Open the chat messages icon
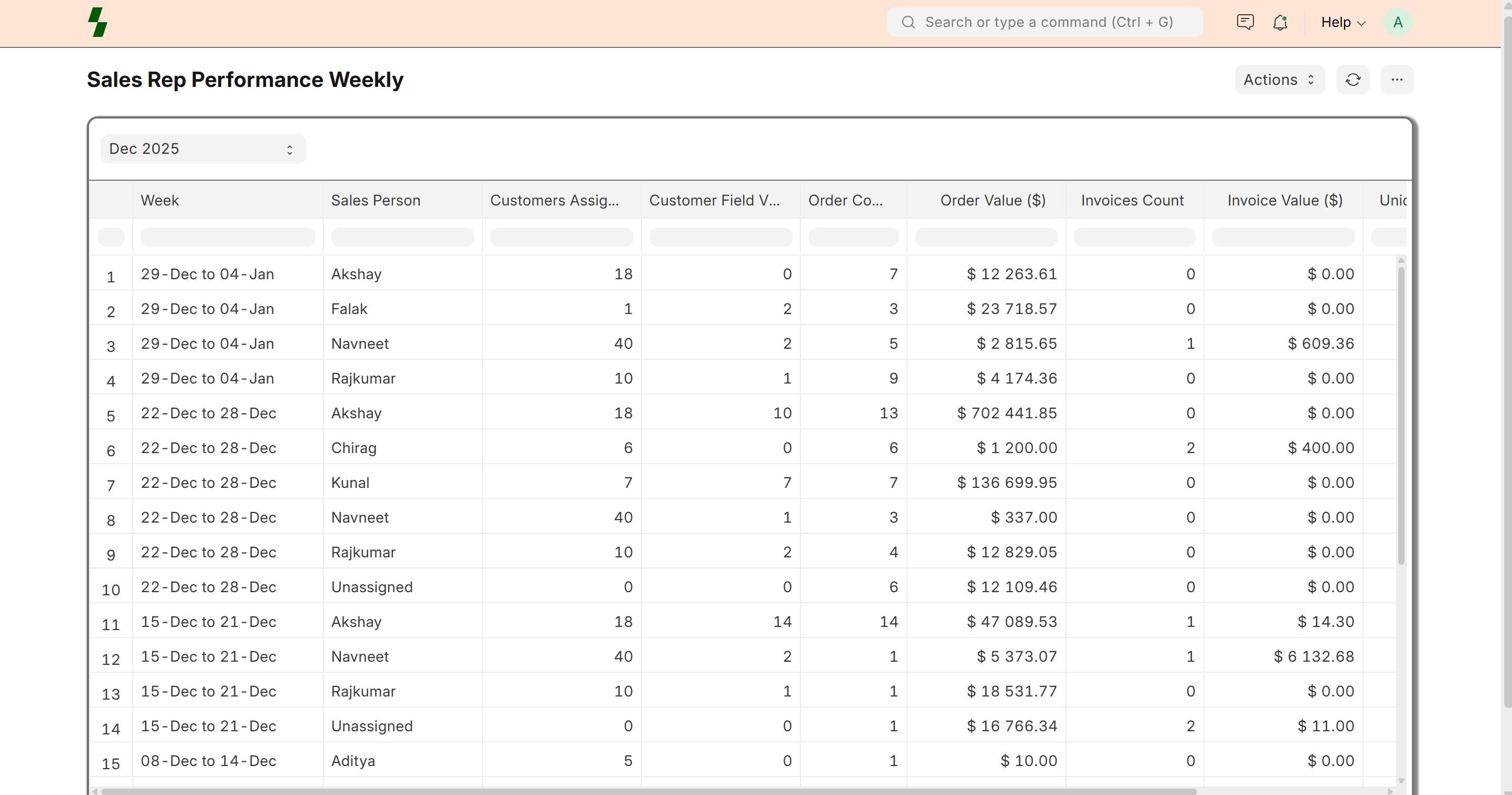The image size is (1512, 795). (1244, 22)
